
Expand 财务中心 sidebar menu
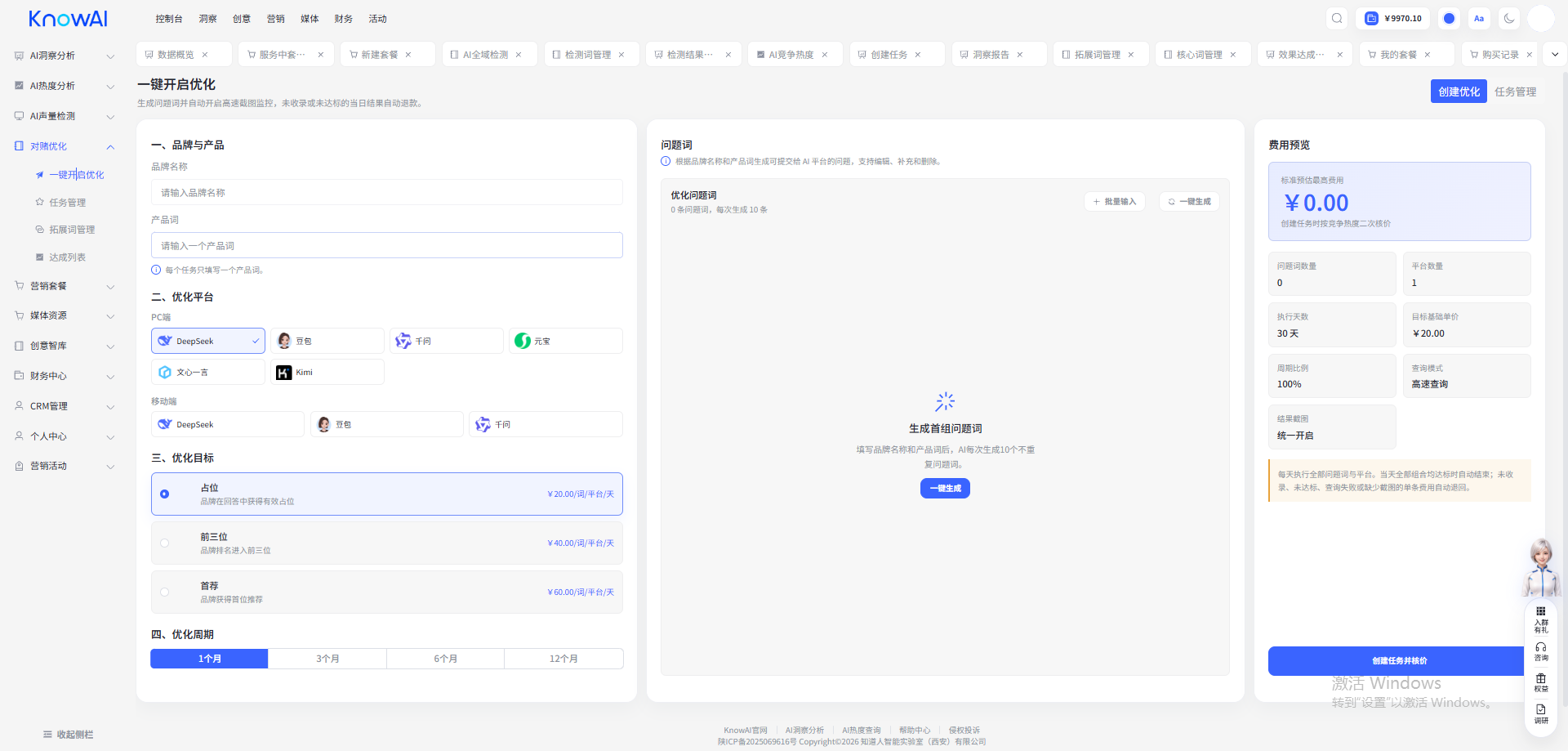(65, 376)
